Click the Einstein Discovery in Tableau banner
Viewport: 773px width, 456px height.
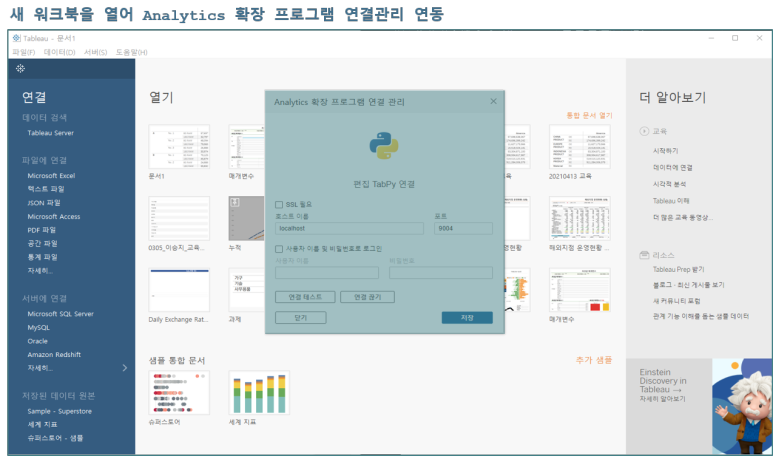pos(699,406)
